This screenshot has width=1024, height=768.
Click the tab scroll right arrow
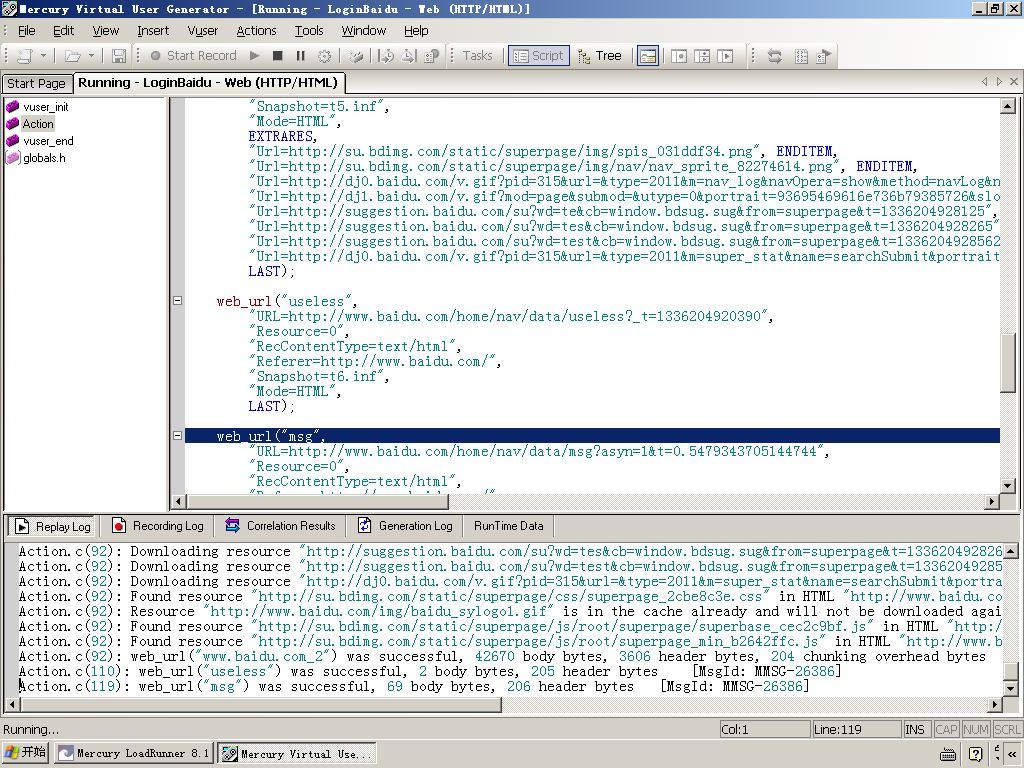999,82
